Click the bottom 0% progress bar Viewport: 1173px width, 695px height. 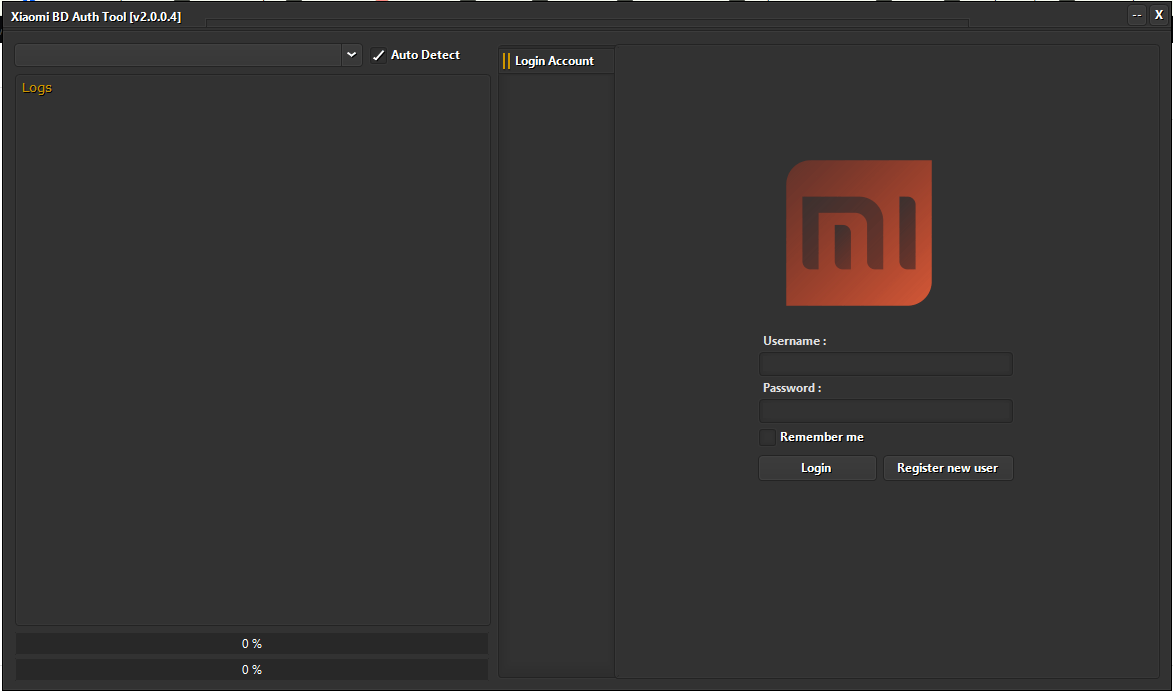point(250,669)
